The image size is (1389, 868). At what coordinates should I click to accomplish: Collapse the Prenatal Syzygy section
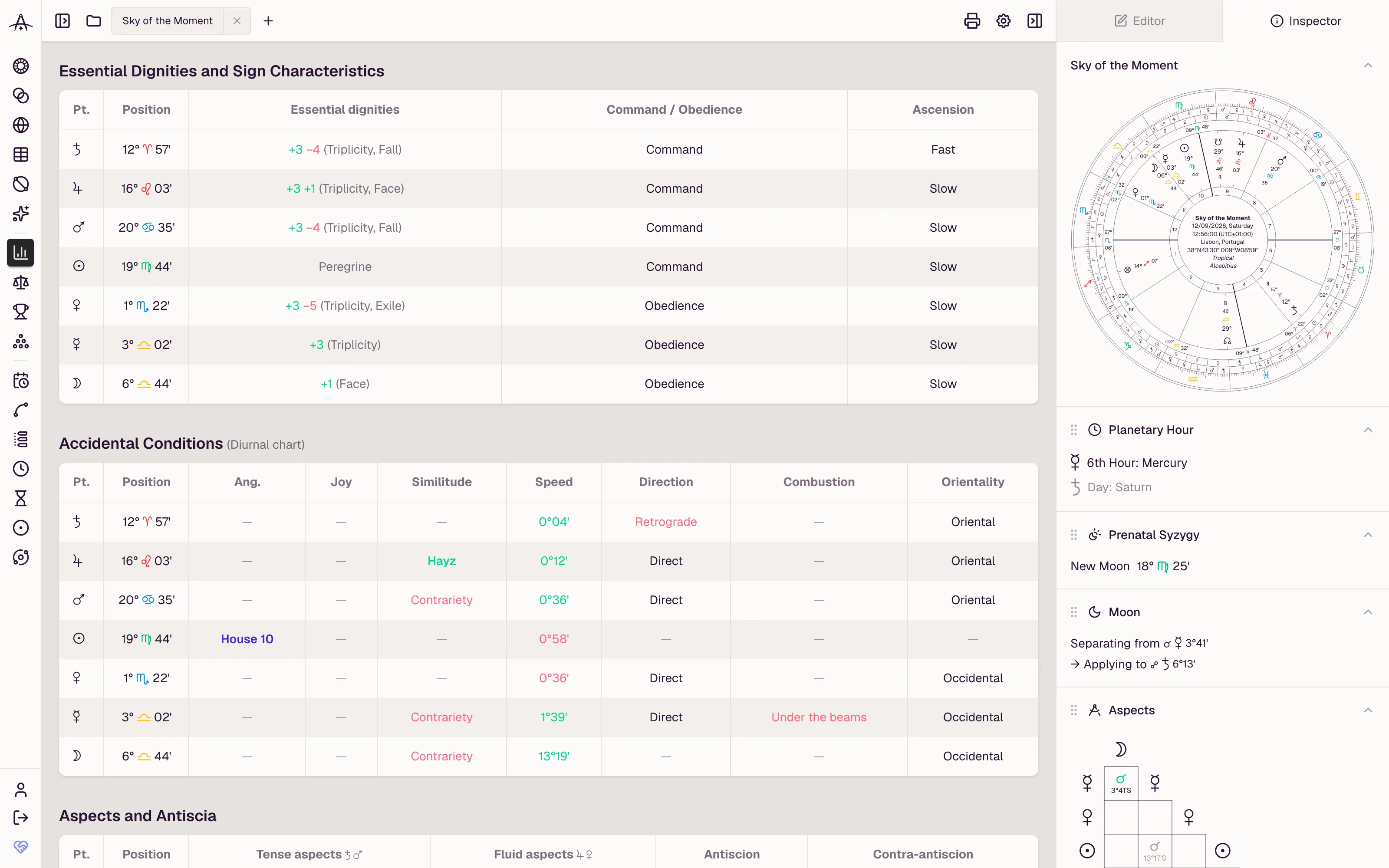point(1368,535)
